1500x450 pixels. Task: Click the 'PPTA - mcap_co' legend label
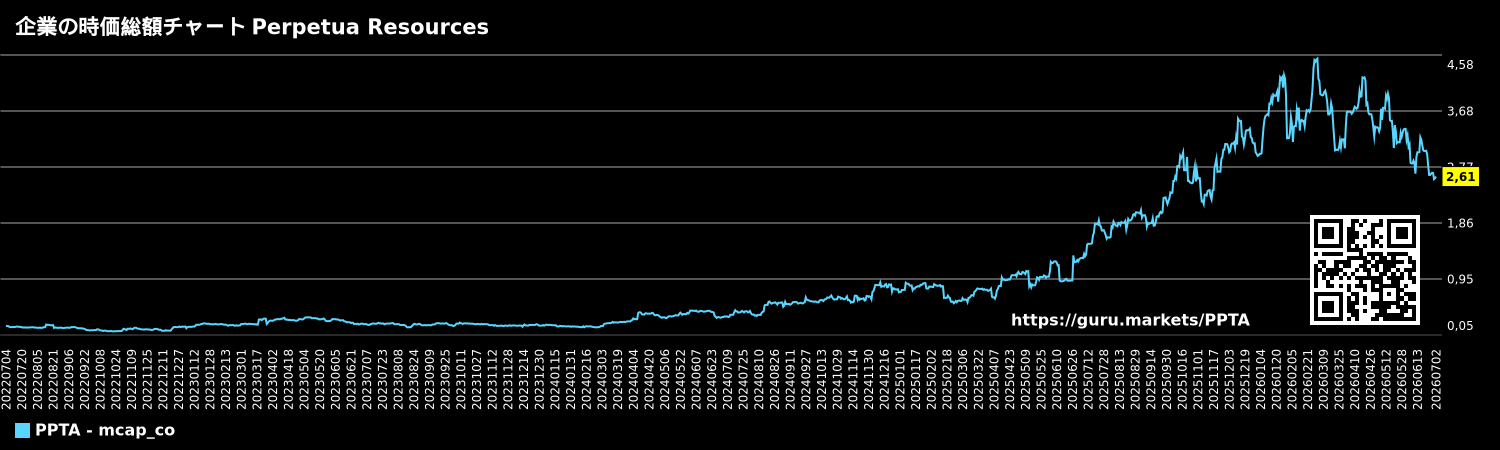pyautogui.click(x=105, y=430)
